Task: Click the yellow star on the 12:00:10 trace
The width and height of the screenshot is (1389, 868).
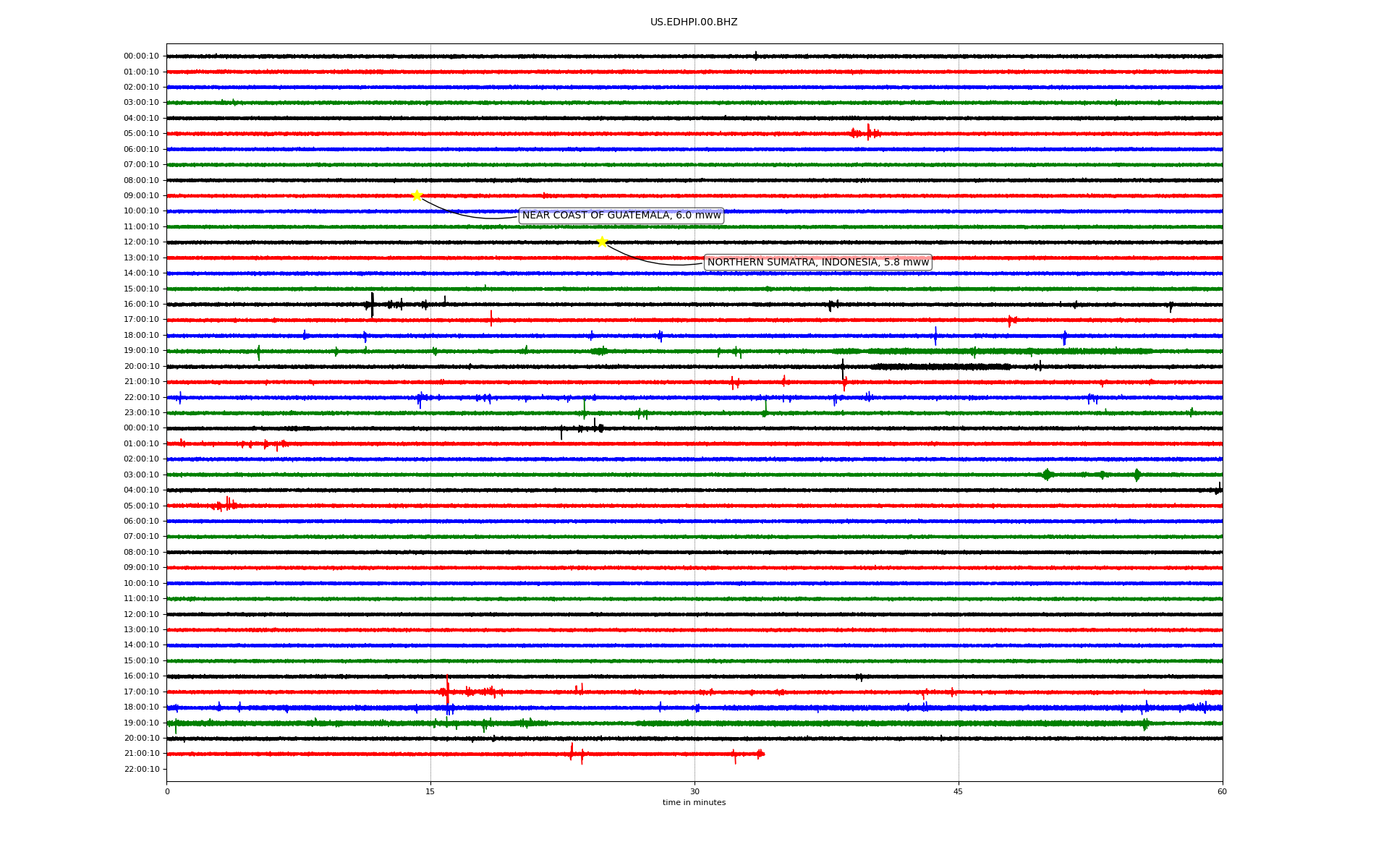Action: pos(602,242)
